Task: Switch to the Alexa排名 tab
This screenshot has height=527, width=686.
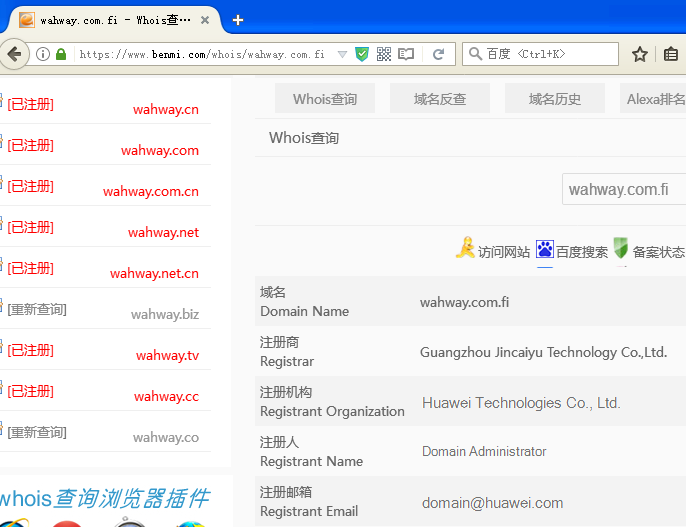Action: pos(653,98)
